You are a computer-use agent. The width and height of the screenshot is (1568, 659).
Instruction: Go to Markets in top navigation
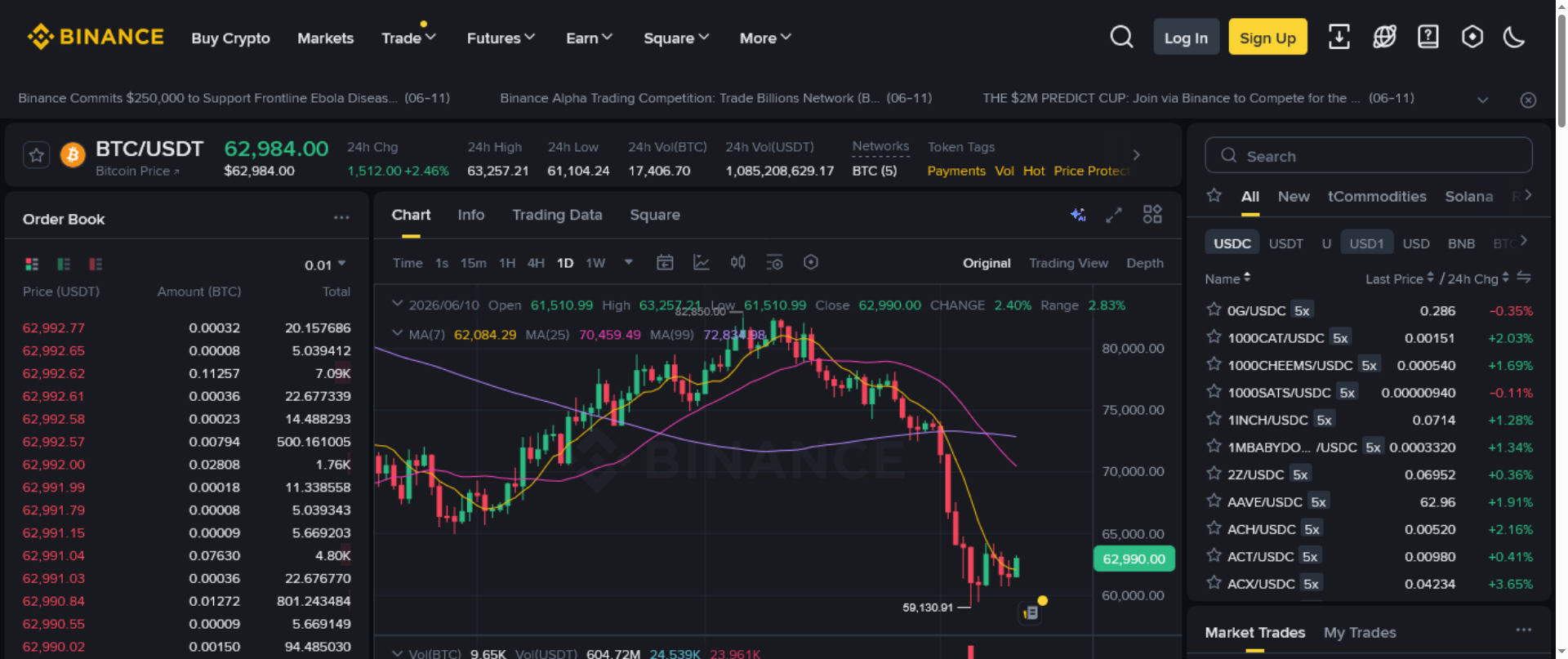325,38
